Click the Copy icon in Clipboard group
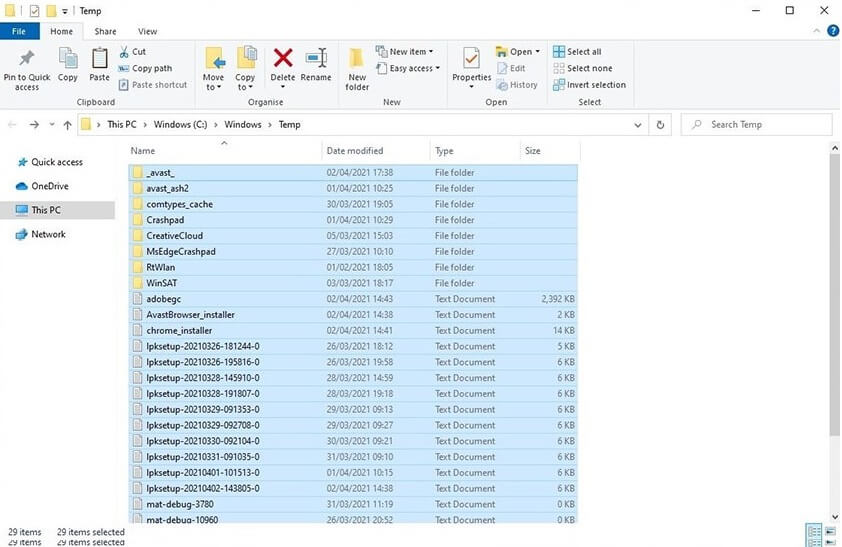842x547 pixels. (68, 60)
